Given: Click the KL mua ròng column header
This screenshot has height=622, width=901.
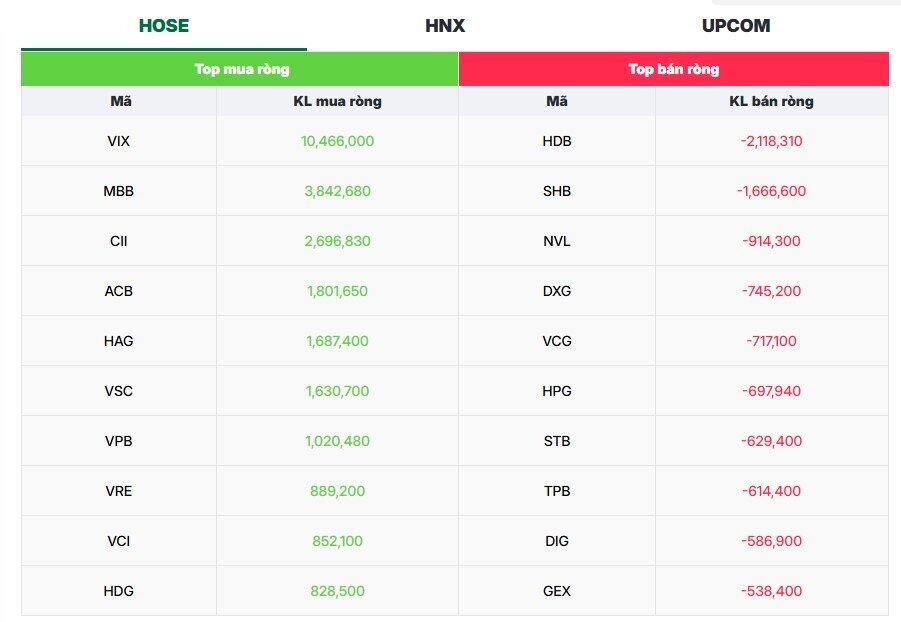Looking at the screenshot, I should (x=337, y=101).
